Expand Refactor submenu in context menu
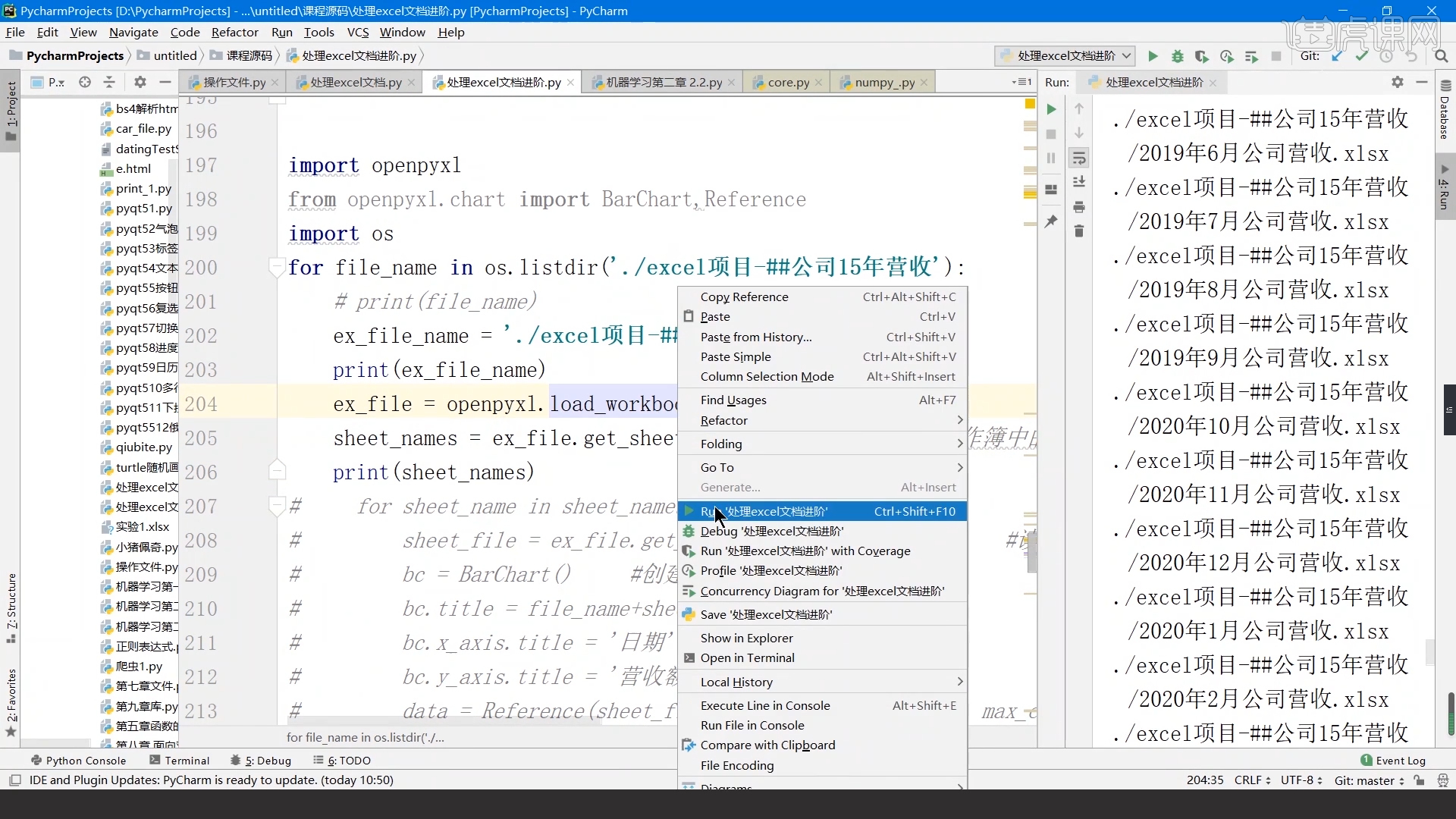The image size is (1456, 819). tap(823, 420)
